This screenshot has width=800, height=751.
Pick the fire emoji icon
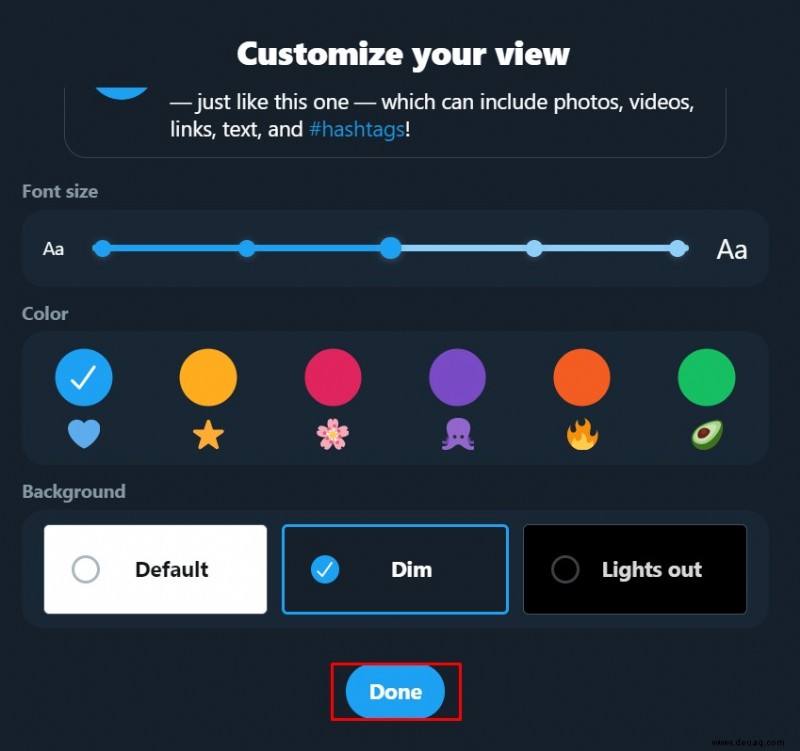[582, 434]
